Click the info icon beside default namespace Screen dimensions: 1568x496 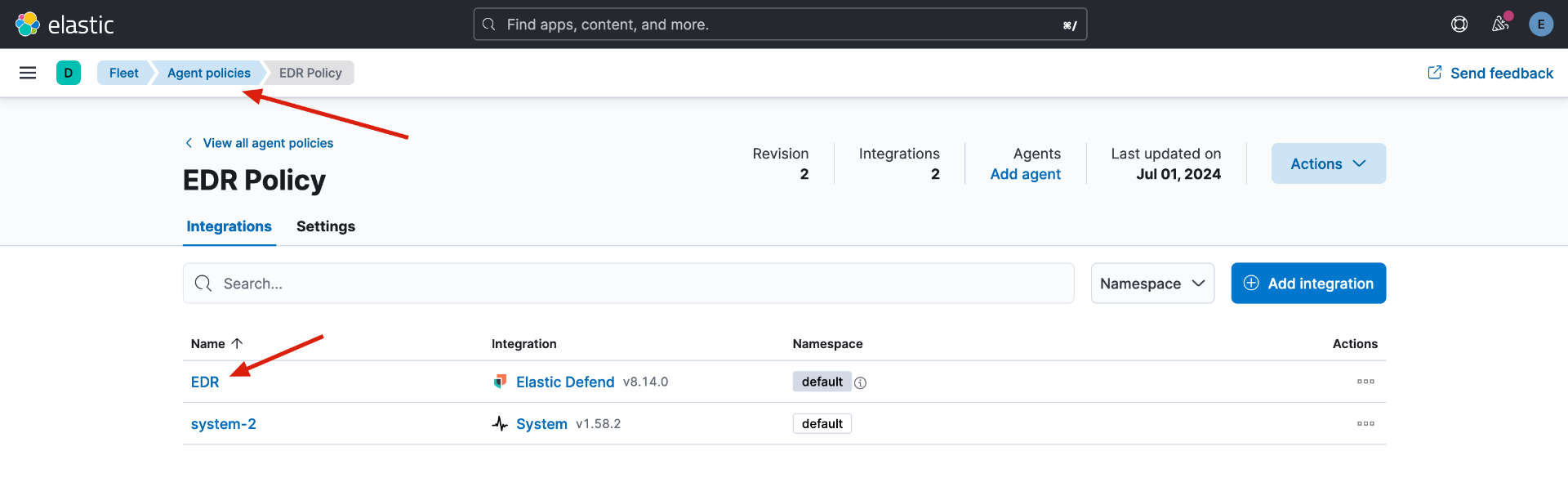click(860, 382)
